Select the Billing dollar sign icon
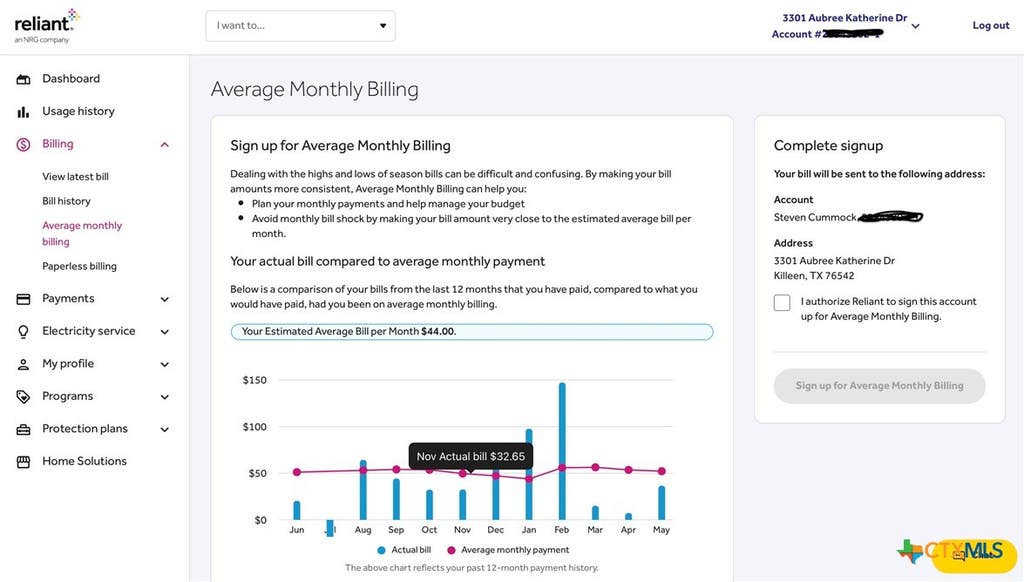1024x582 pixels. coord(24,144)
